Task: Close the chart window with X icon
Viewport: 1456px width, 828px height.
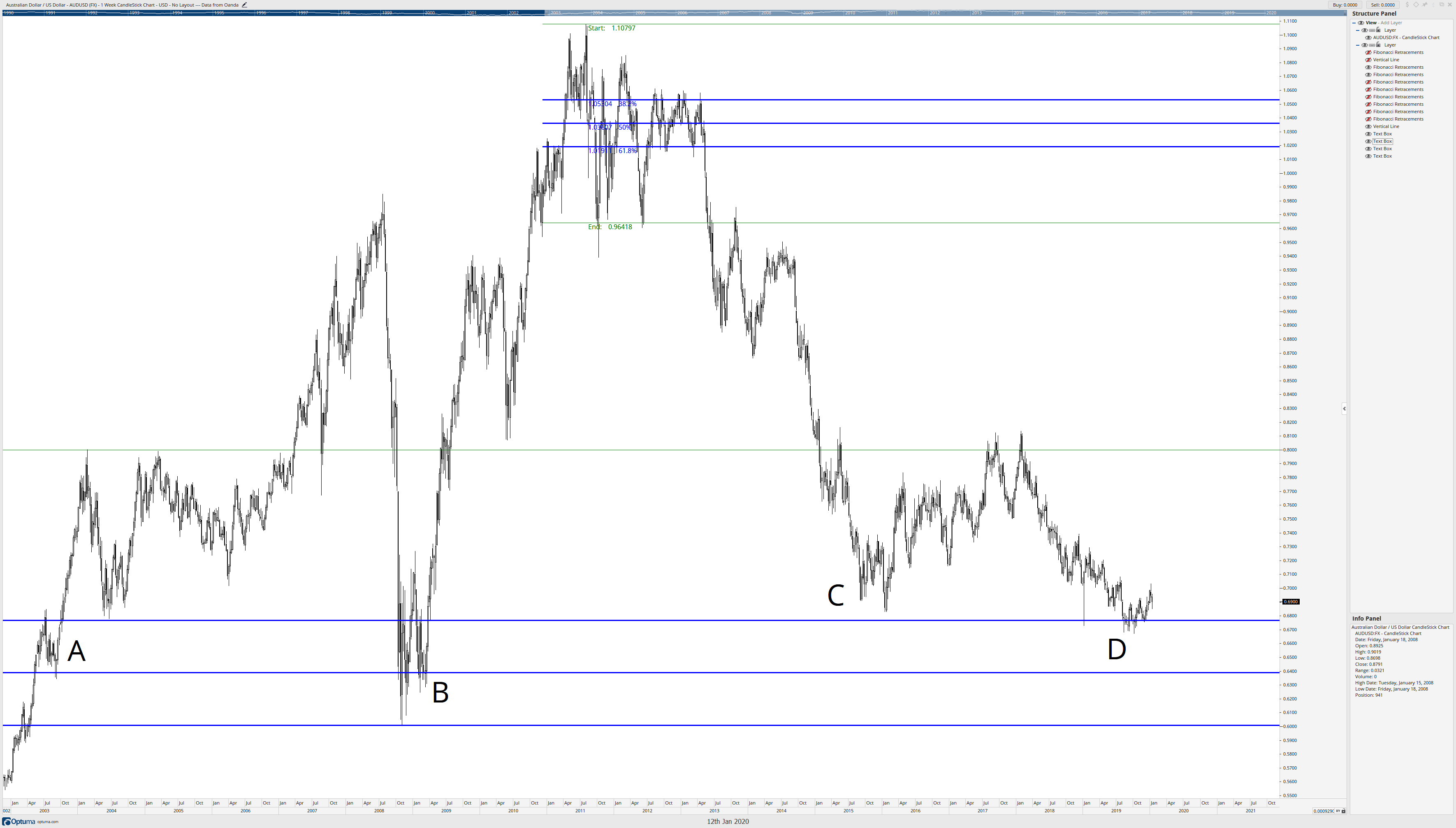Action: coord(1450,5)
